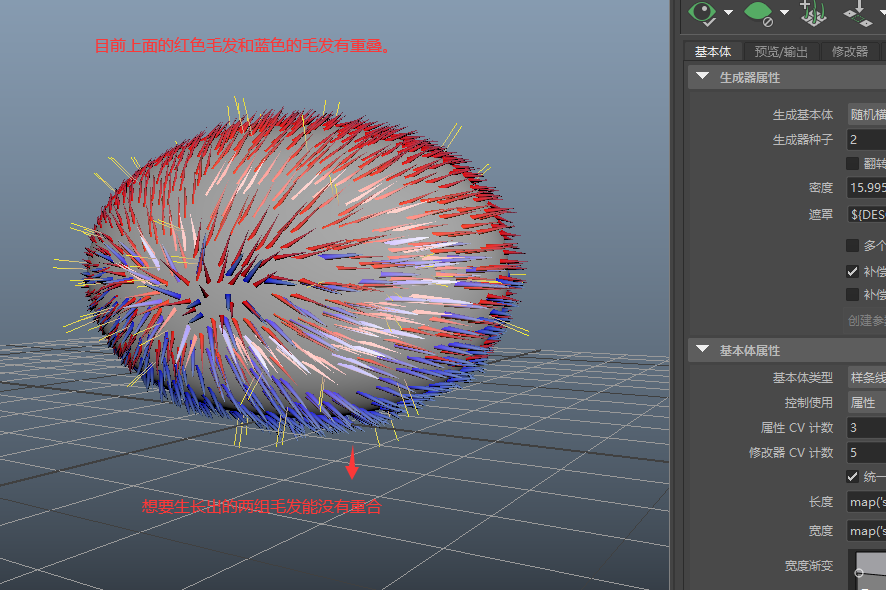The height and width of the screenshot is (590, 886).
Task: Open the 生成基本体 dropdown
Action: [x=867, y=115]
